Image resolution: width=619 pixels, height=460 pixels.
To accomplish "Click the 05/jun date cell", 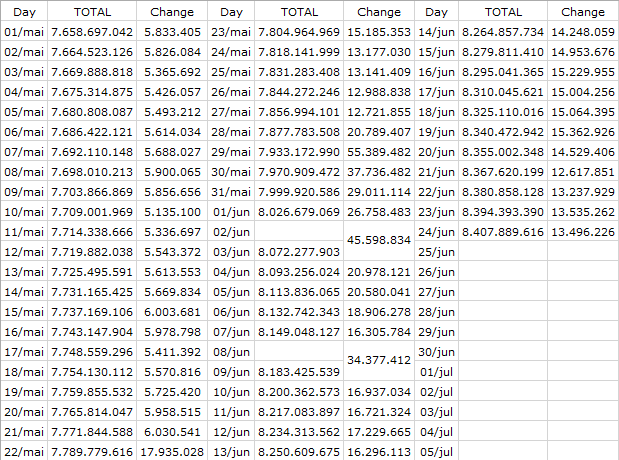I will coord(231,292).
